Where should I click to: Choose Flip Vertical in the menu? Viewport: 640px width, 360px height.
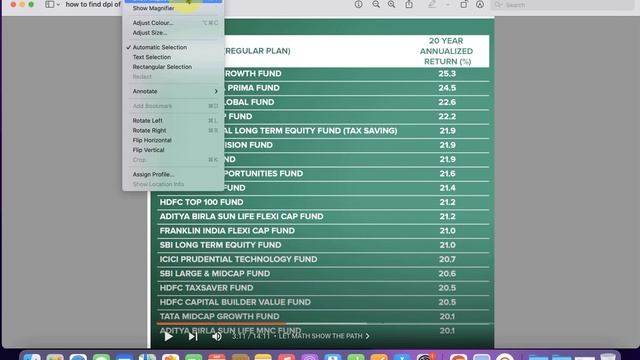pos(173,150)
